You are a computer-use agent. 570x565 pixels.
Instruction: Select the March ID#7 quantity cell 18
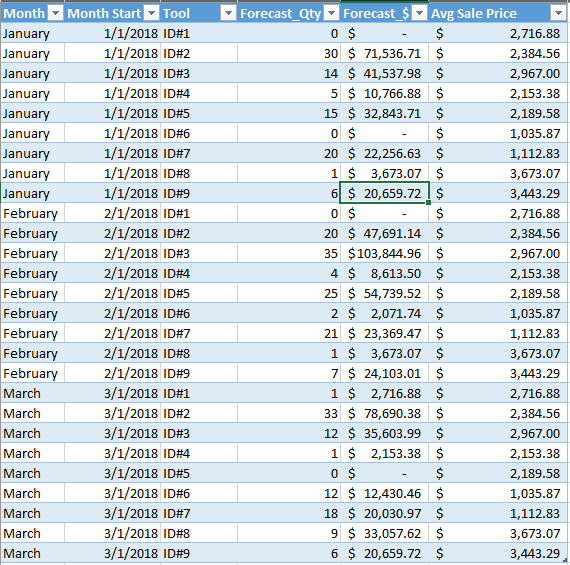[x=289, y=513]
